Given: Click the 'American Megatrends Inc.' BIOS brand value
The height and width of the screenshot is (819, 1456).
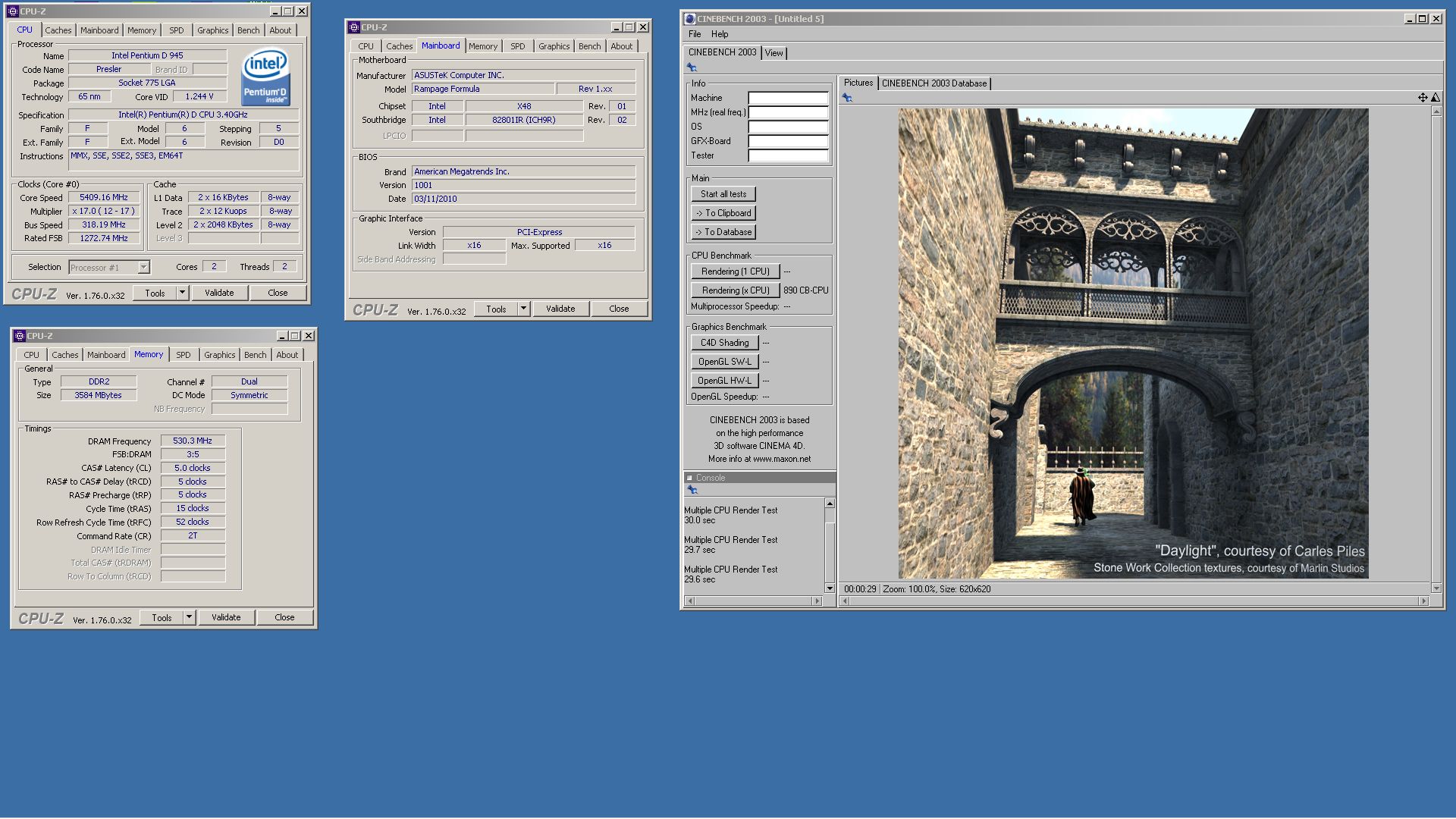Looking at the screenshot, I should point(523,172).
